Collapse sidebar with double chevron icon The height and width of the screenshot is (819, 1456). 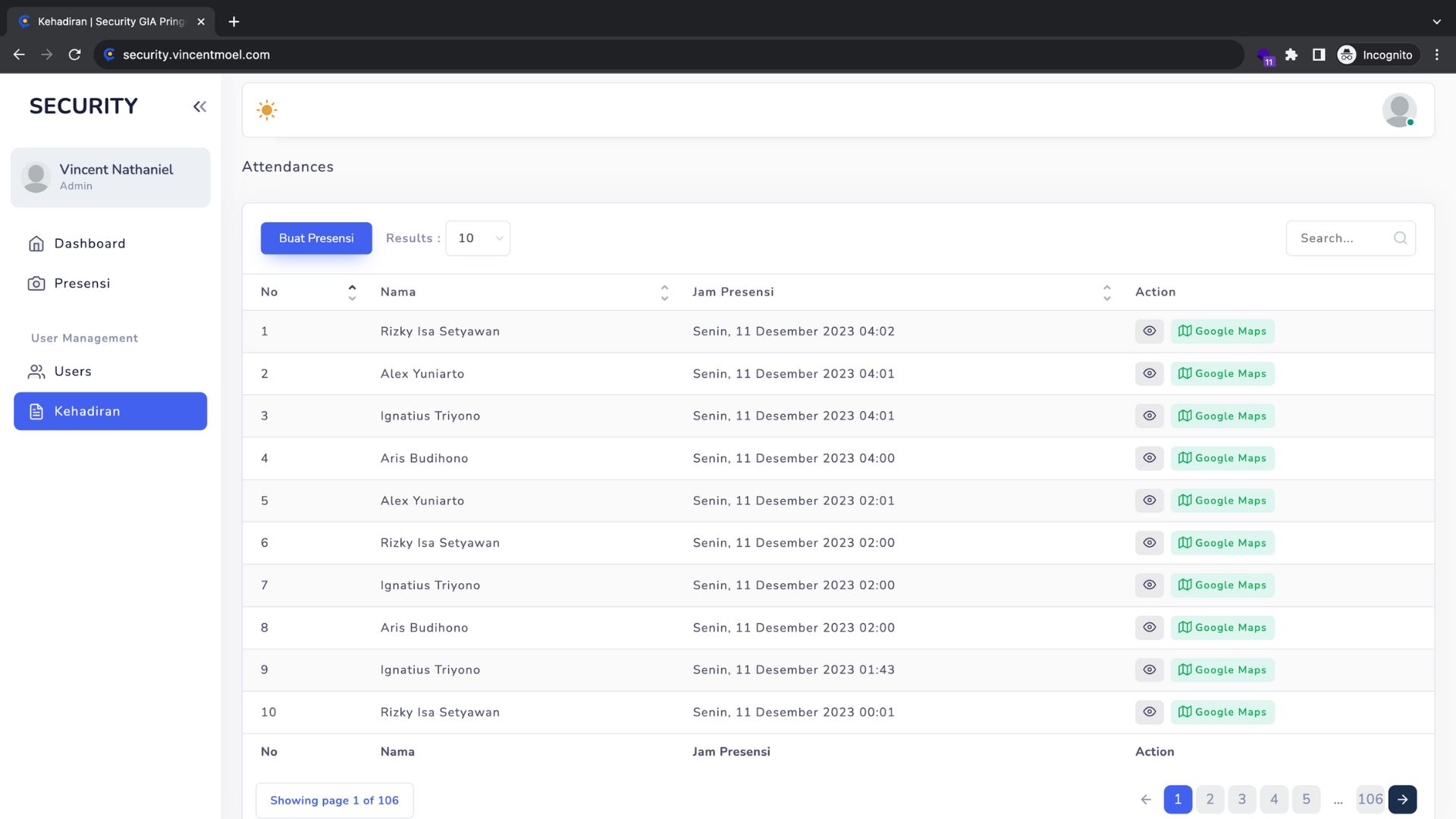[199, 107]
